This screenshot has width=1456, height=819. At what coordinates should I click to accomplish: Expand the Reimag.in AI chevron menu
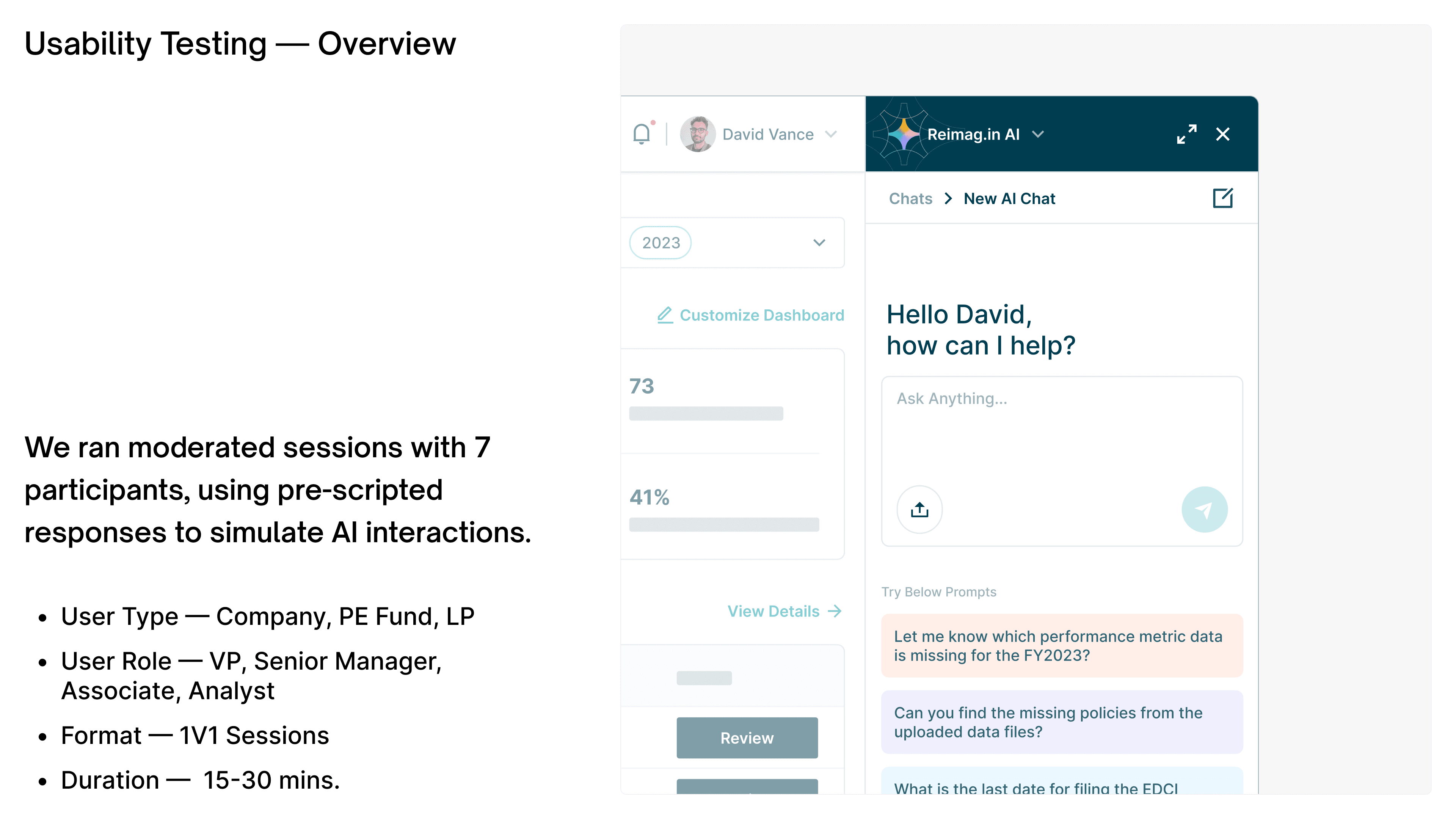pyautogui.click(x=1038, y=134)
